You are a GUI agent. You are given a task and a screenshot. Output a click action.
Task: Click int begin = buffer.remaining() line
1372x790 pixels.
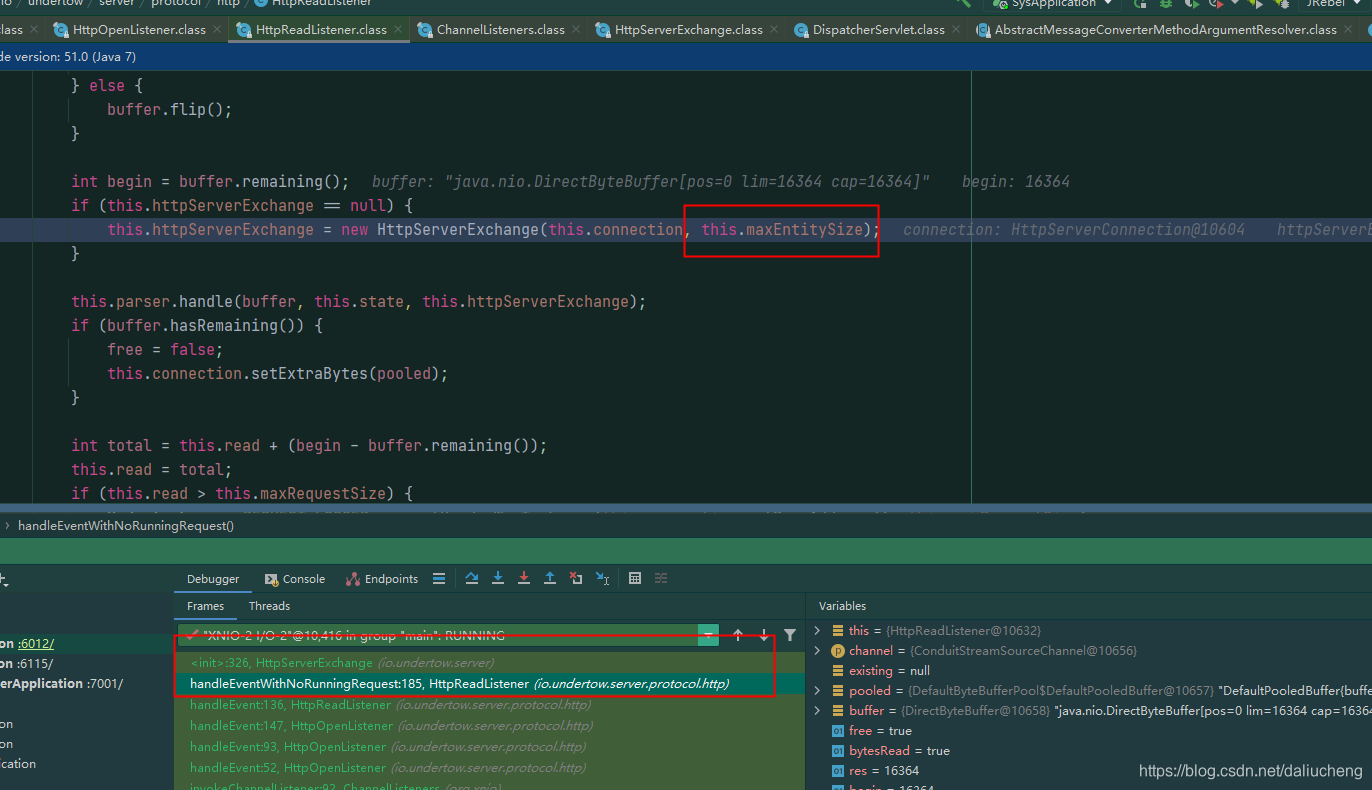(210, 182)
